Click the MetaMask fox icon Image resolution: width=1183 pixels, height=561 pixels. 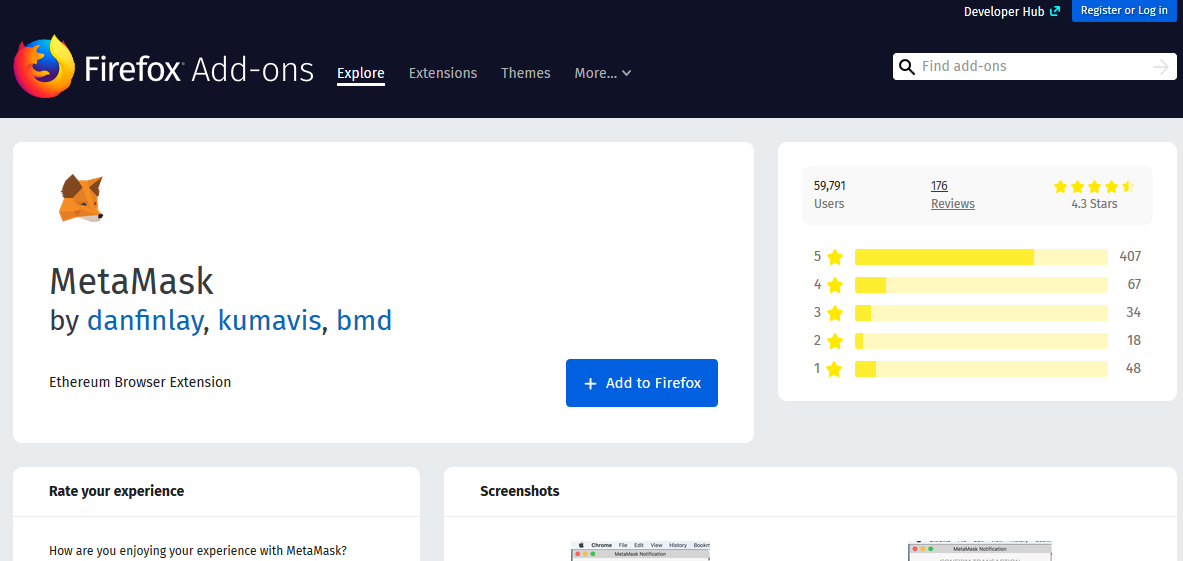(81, 199)
